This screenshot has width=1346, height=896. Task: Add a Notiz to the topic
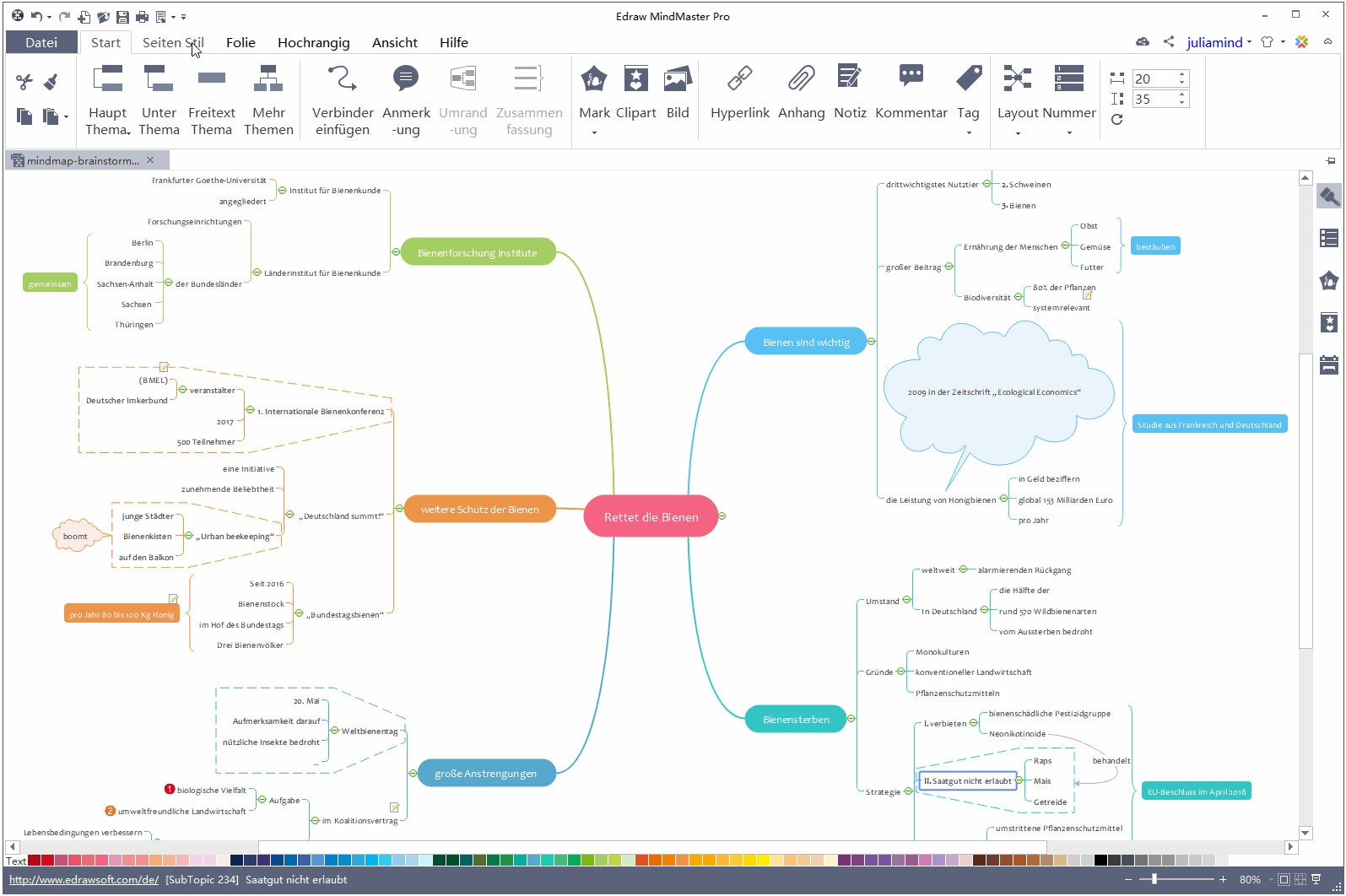pos(849,79)
